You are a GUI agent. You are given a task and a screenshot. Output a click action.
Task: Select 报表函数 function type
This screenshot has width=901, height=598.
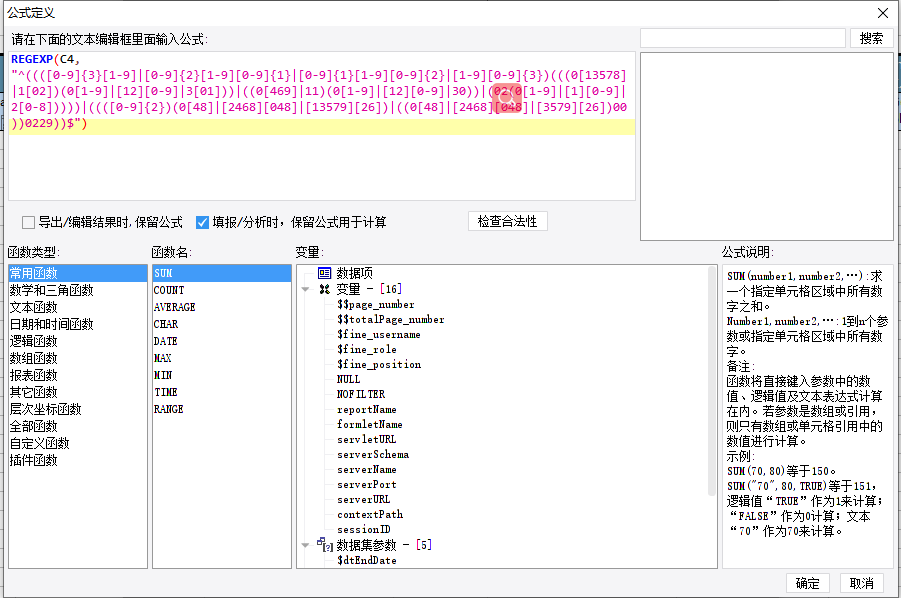[x=78, y=375]
